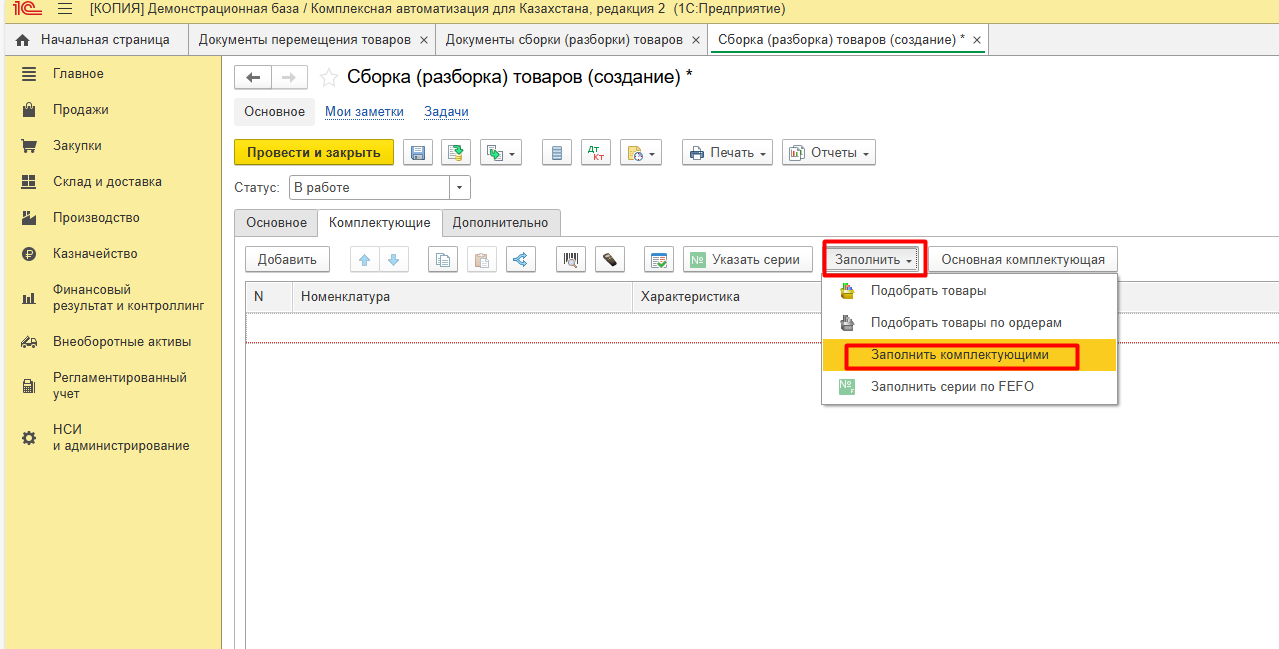The width and height of the screenshot is (1279, 649).
Task: Click the back navigation arrow
Action: click(253, 78)
